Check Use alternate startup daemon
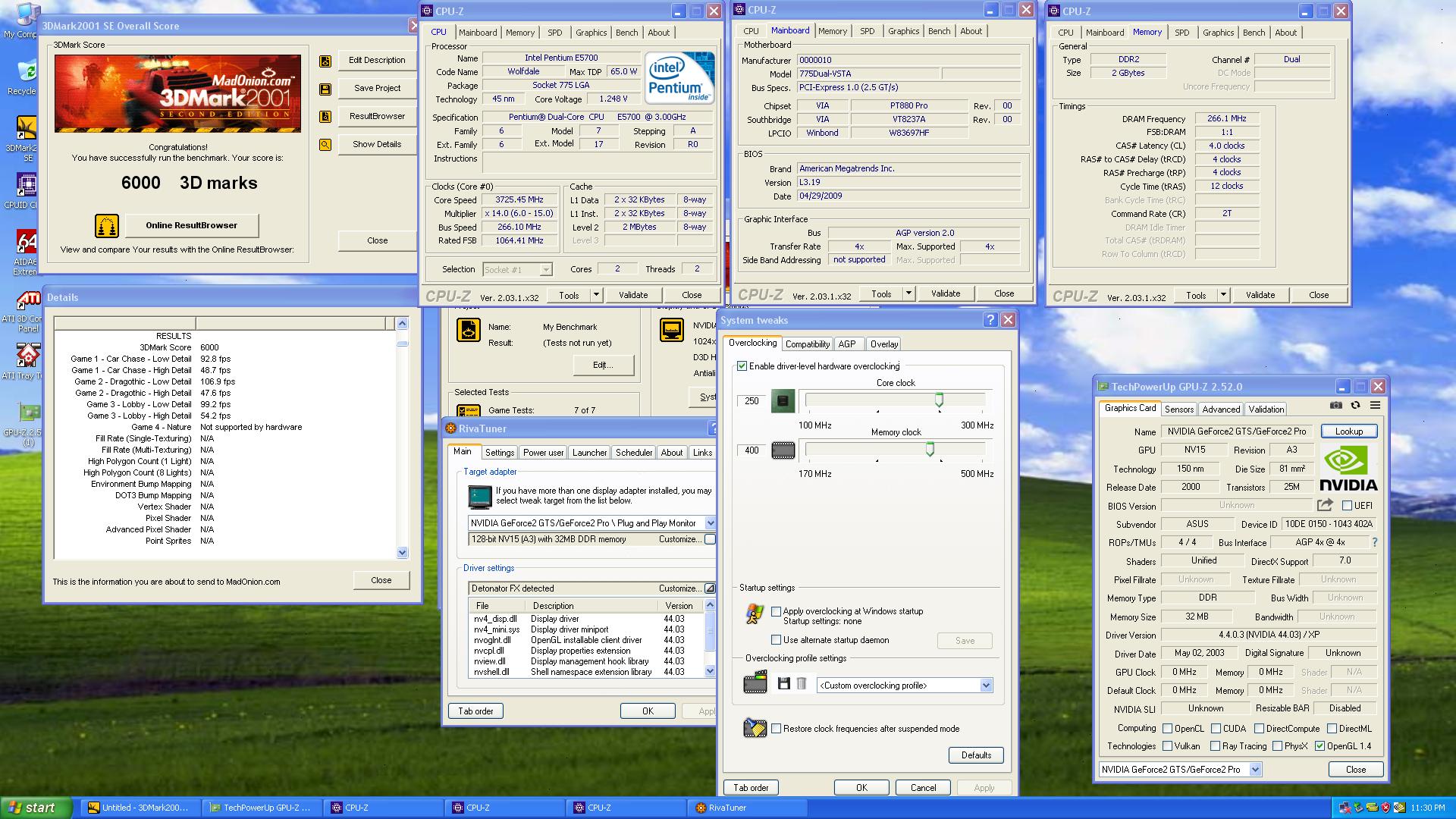Image resolution: width=1456 pixels, height=819 pixels. click(776, 640)
